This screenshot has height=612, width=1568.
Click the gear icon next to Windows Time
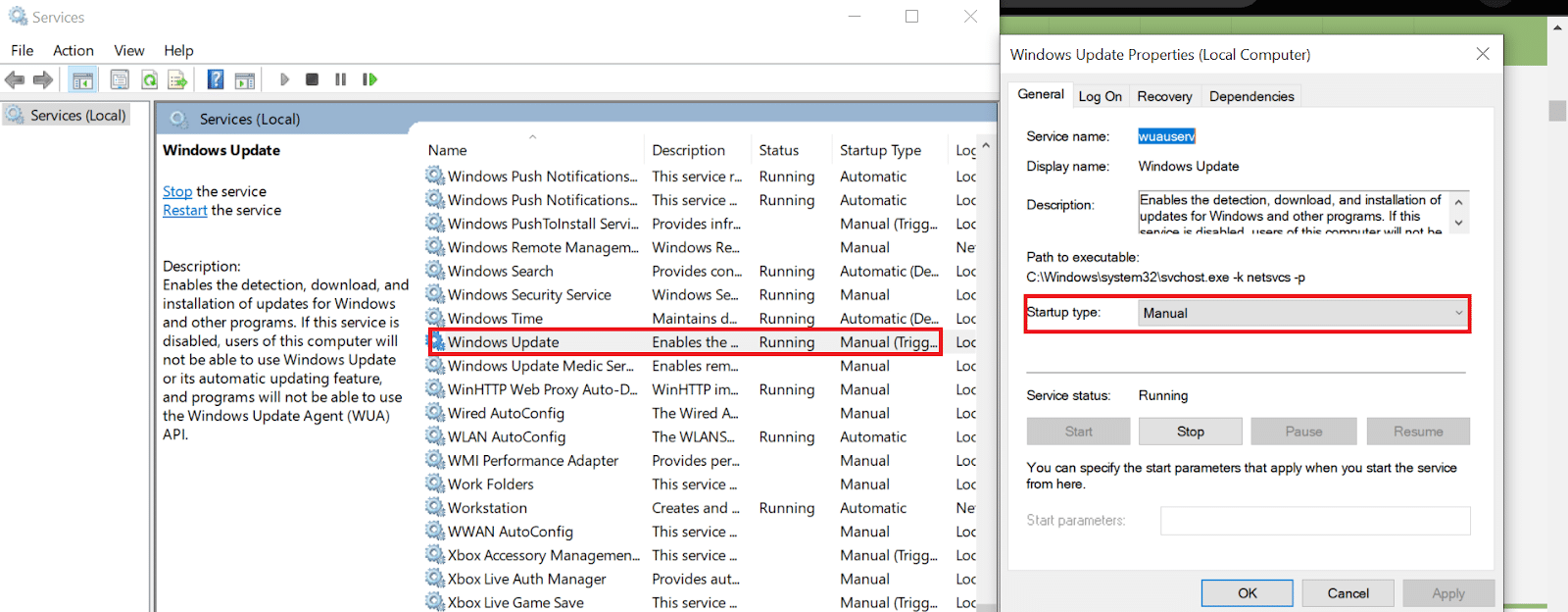tap(435, 318)
